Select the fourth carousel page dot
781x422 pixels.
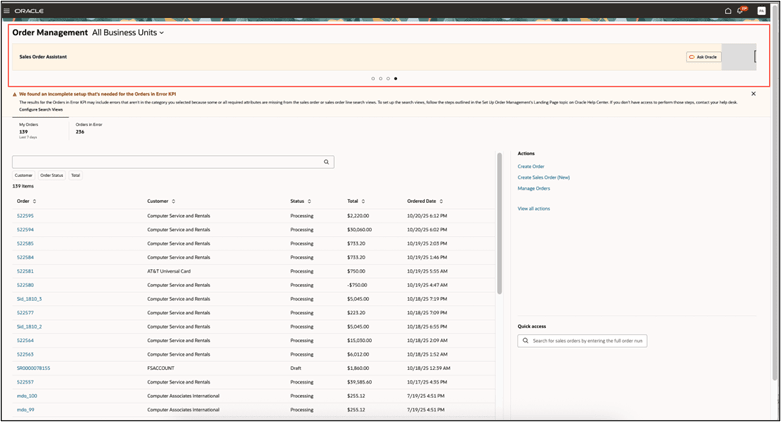395,79
